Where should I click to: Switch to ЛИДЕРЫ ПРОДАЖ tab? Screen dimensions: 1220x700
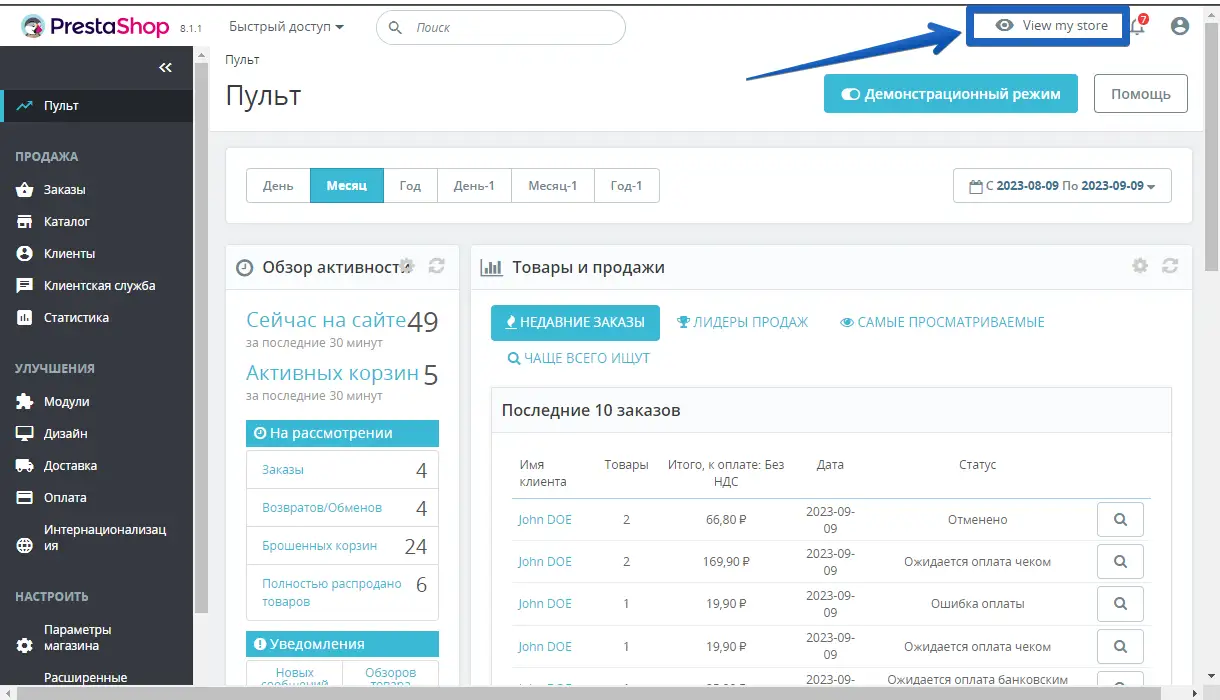coord(742,322)
